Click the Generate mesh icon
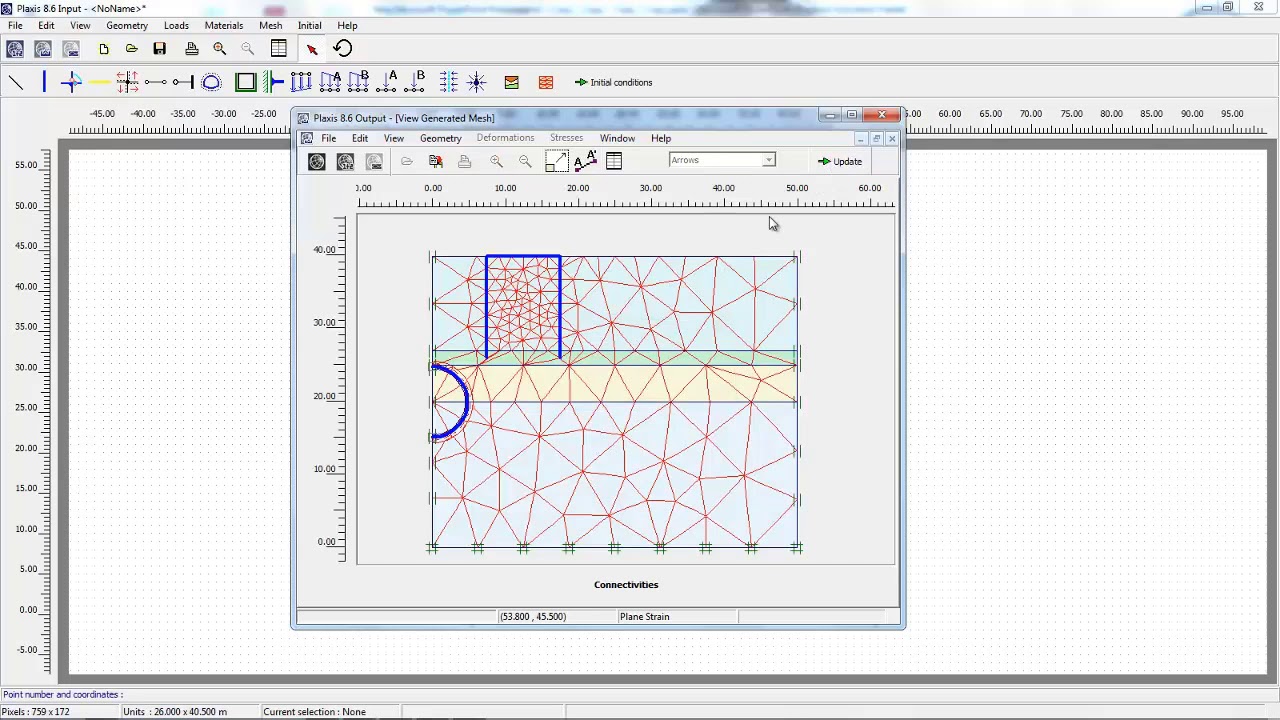The width and height of the screenshot is (1280, 720). 546,82
